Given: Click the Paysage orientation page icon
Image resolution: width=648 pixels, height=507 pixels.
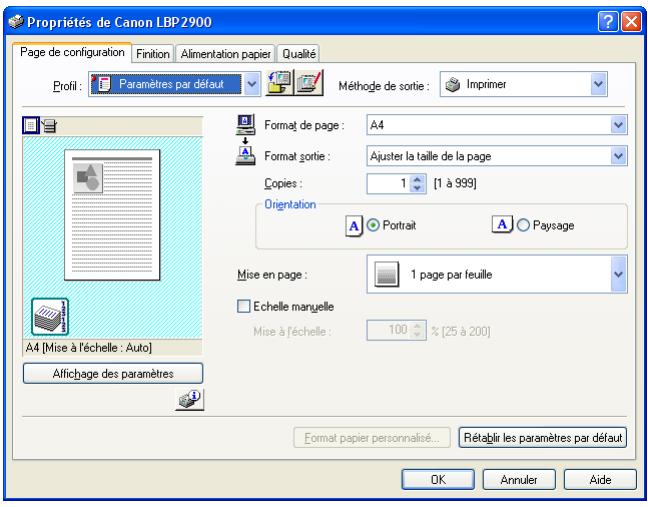Looking at the screenshot, I should (502, 224).
